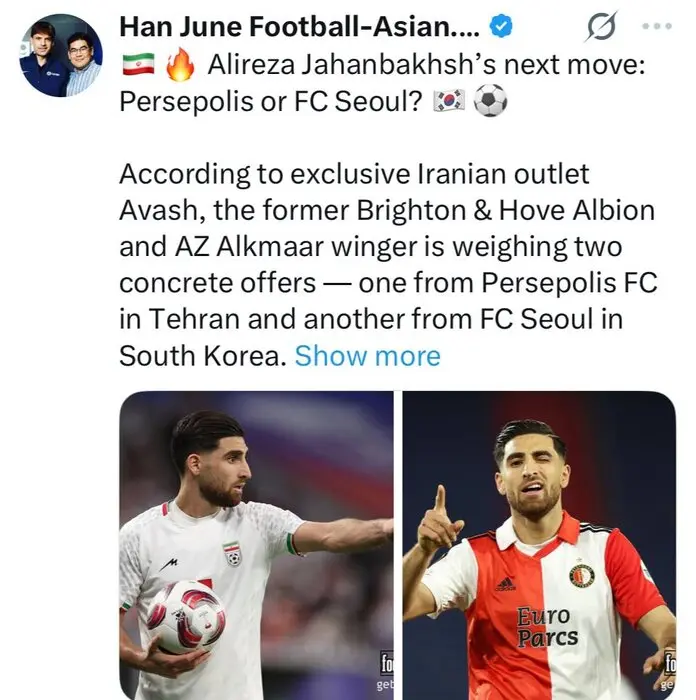Click the Han June Football-Asian account name
Image resolution: width=696 pixels, height=700 pixels.
pyautogui.click(x=300, y=27)
